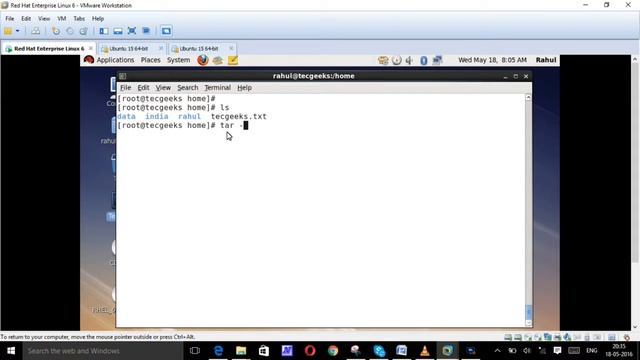The image size is (640, 360).
Task: Switch to Unity mode icon
Action: click(146, 31)
